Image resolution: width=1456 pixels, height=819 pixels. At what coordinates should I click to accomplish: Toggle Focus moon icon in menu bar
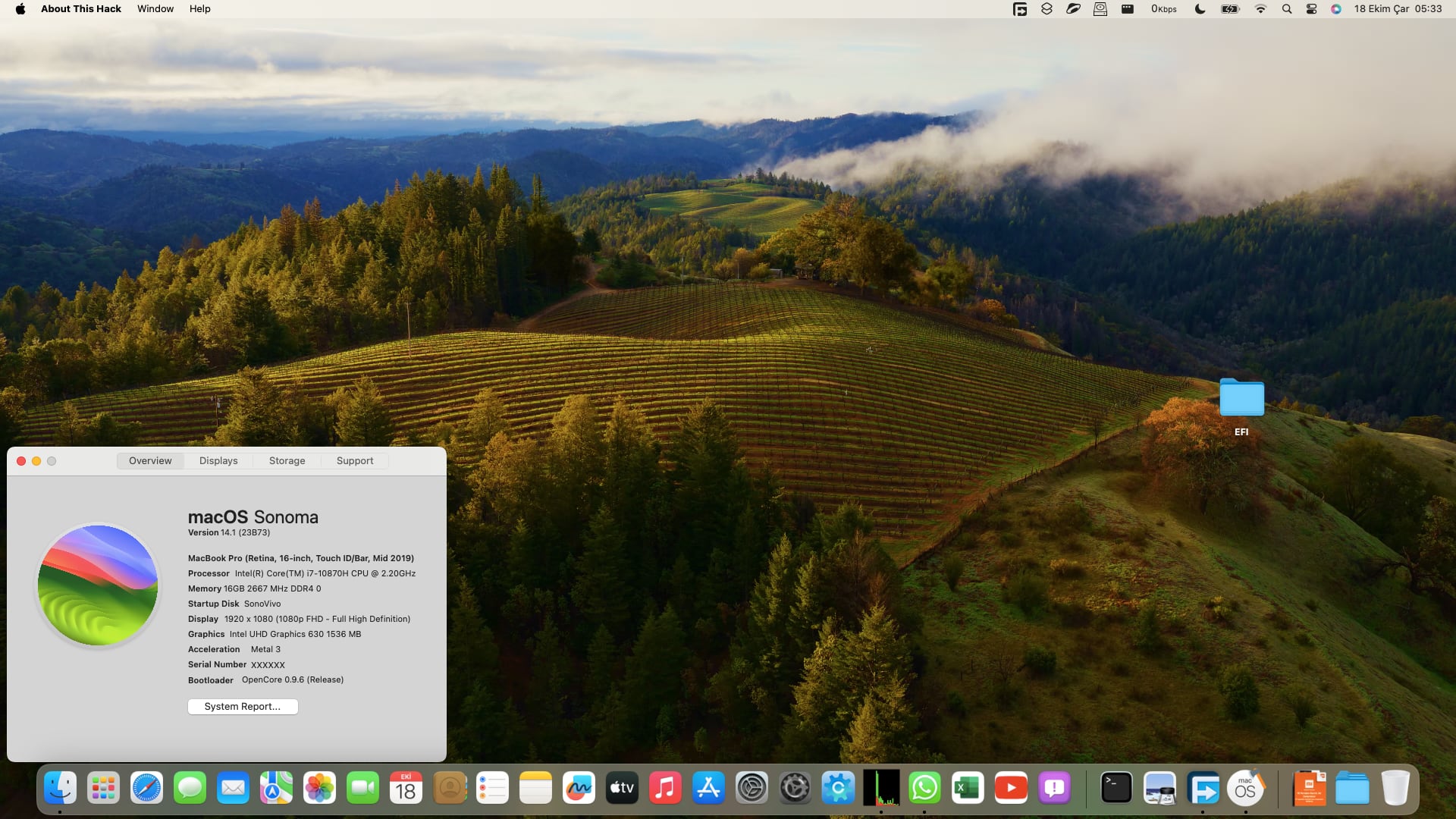(x=1200, y=9)
